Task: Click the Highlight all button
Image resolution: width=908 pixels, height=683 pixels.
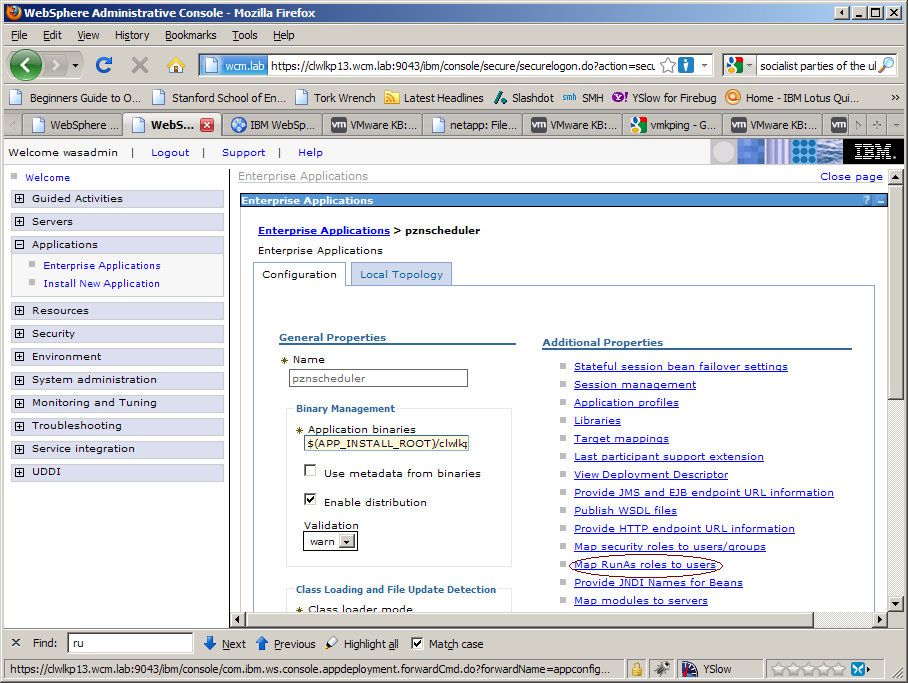Action: coord(363,644)
